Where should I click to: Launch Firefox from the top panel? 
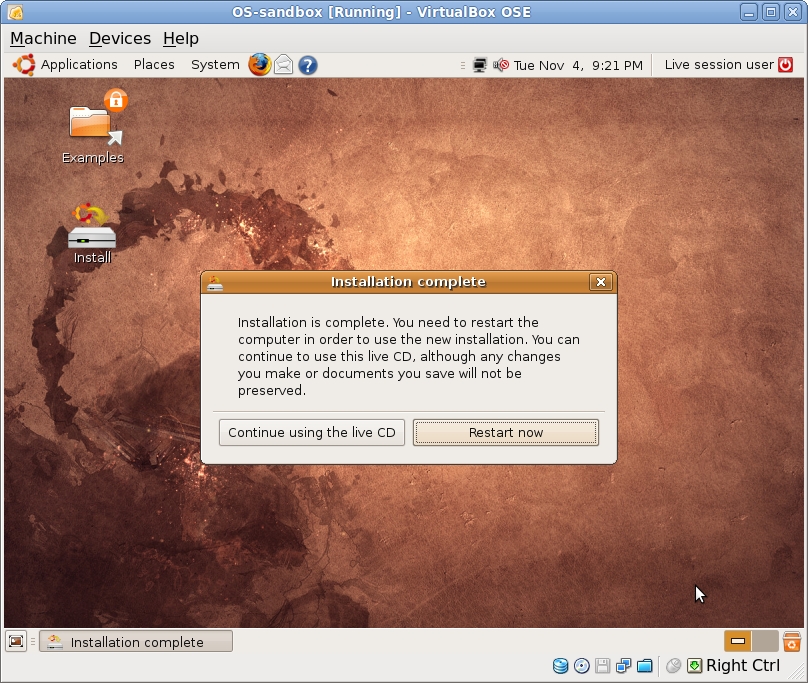[x=260, y=65]
